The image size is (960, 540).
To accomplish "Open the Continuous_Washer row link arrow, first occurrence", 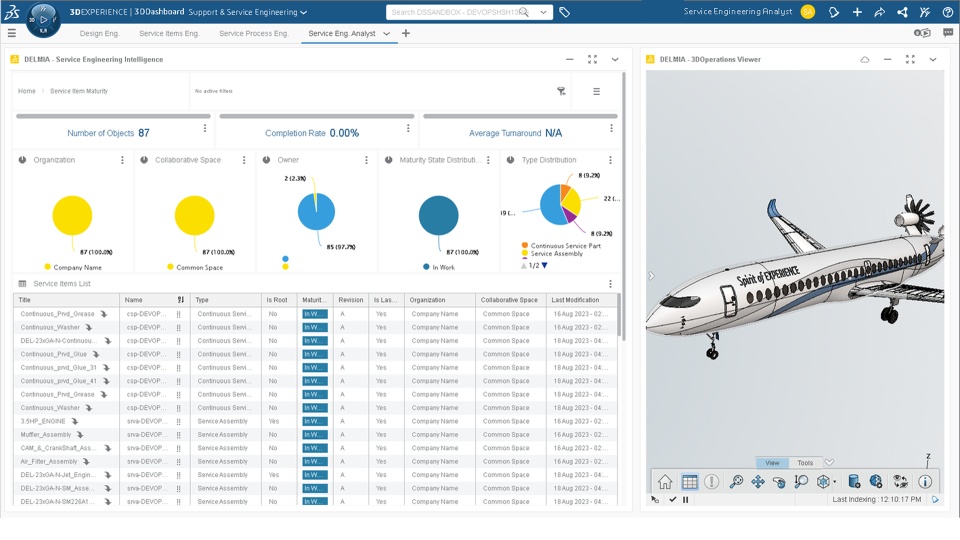I will coord(89,328).
